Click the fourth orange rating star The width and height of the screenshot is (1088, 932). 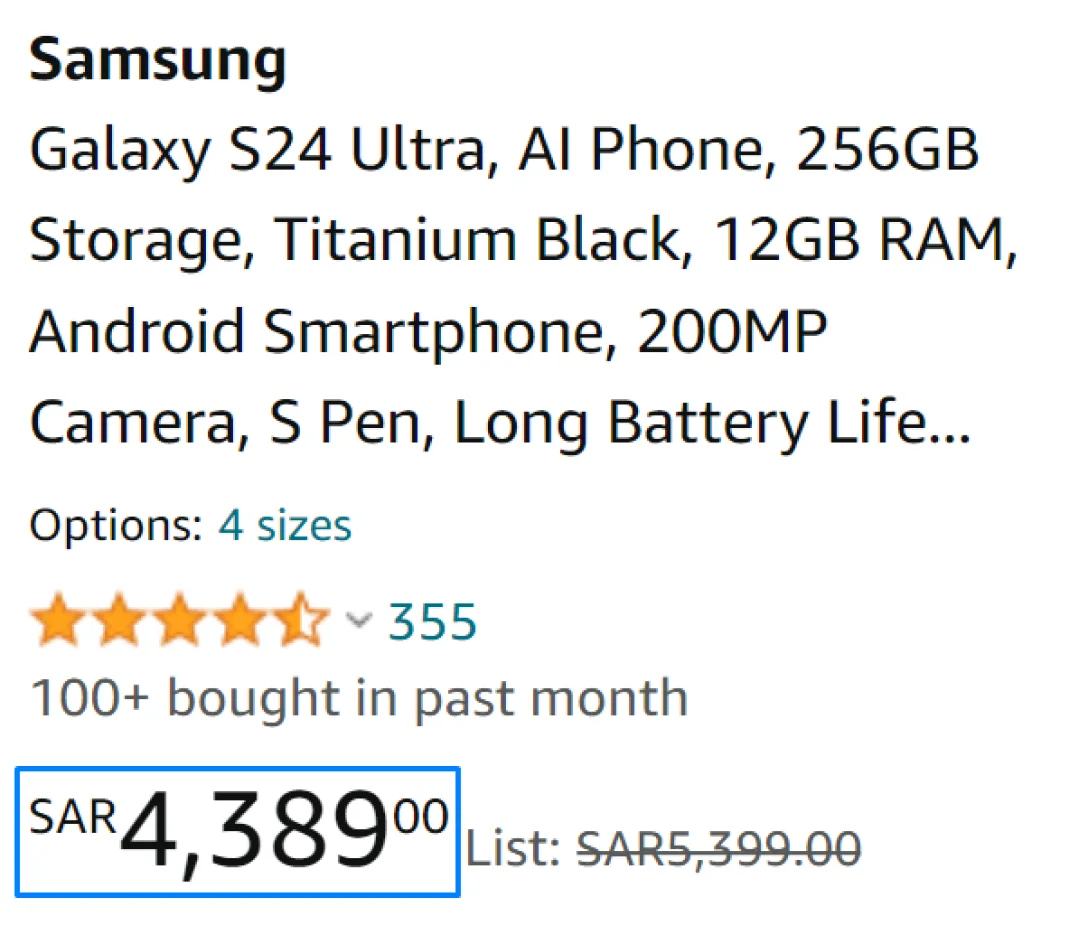coord(240,620)
